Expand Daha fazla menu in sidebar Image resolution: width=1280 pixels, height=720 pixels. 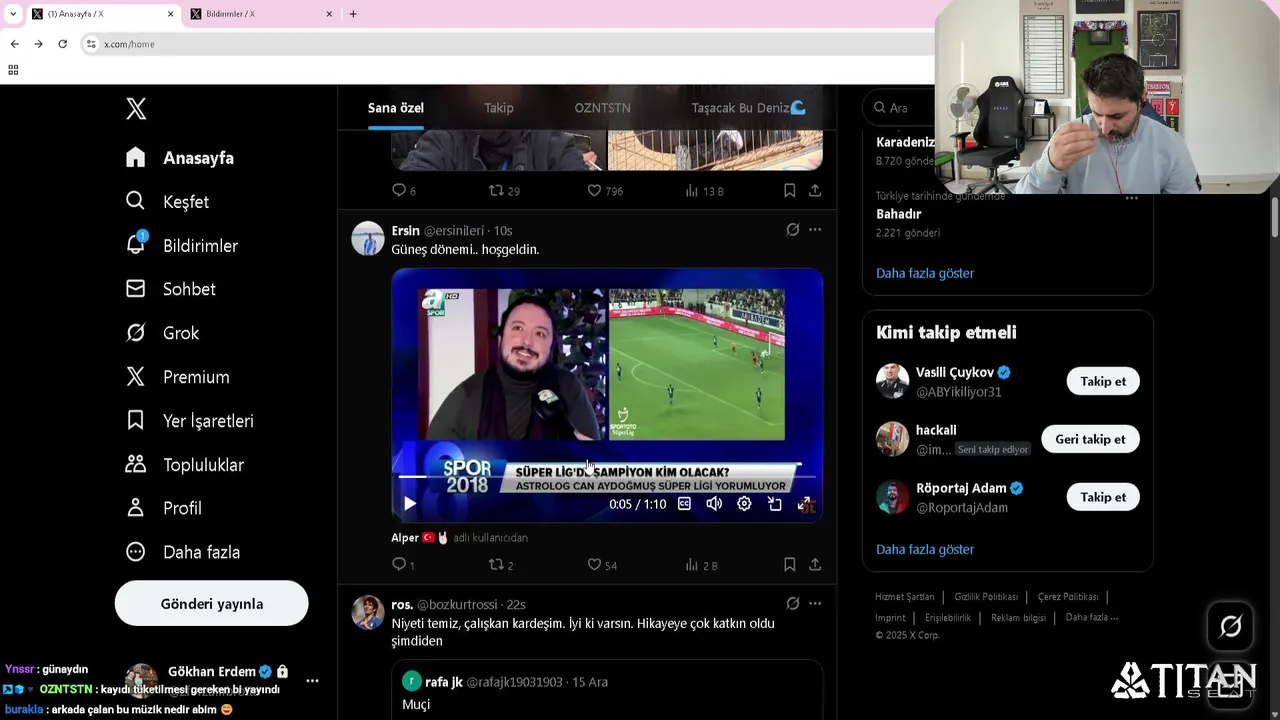click(x=183, y=552)
